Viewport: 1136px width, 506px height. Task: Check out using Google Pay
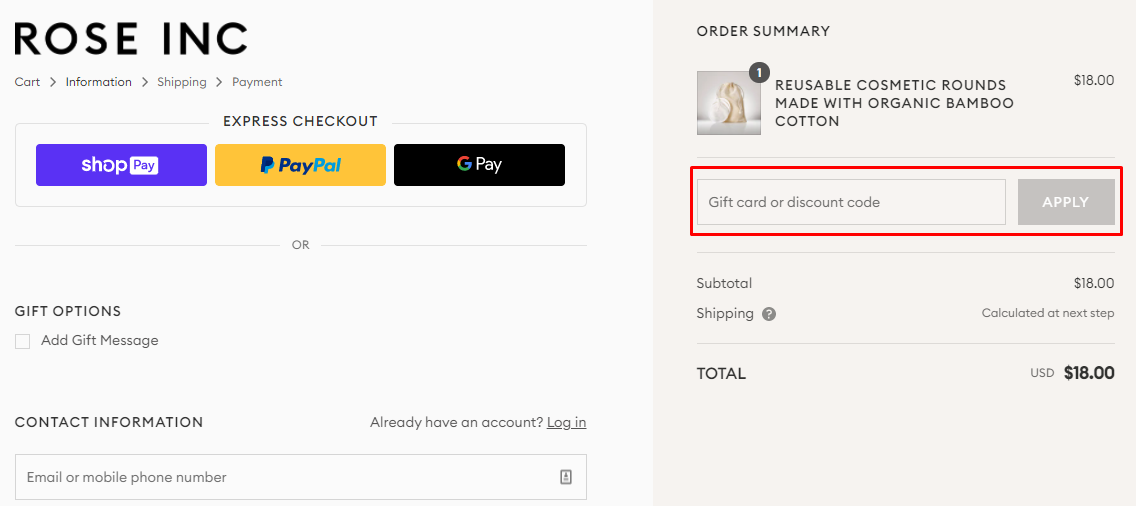coord(479,165)
